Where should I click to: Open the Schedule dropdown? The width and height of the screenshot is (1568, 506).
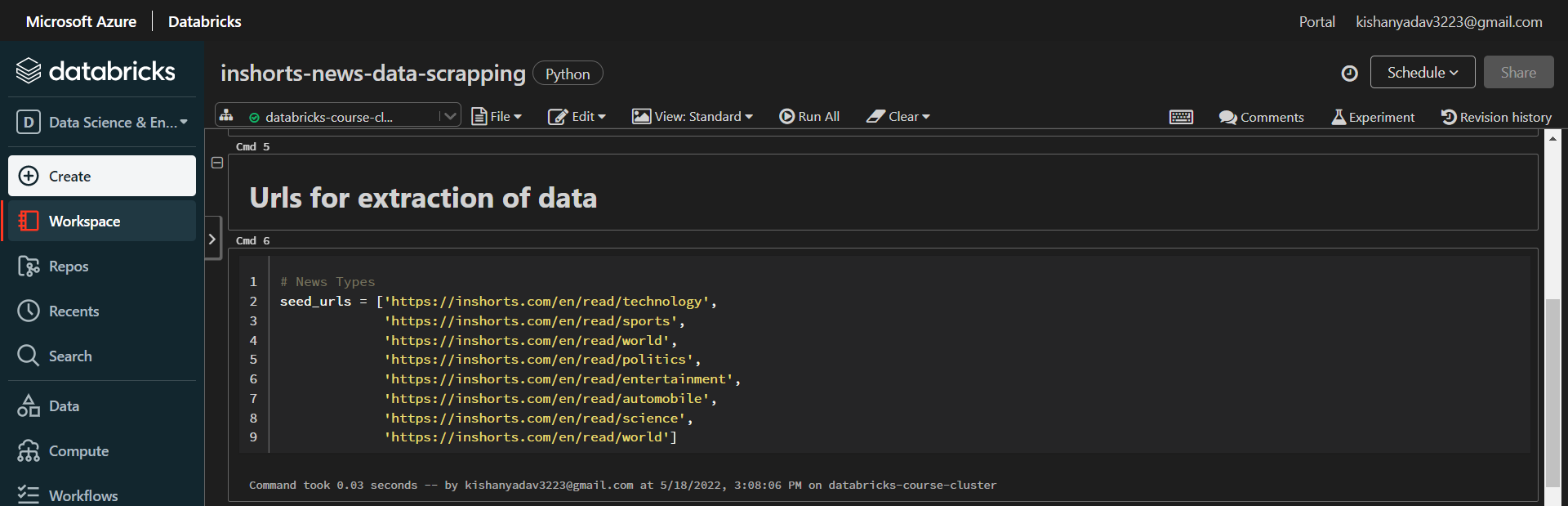click(x=1422, y=73)
